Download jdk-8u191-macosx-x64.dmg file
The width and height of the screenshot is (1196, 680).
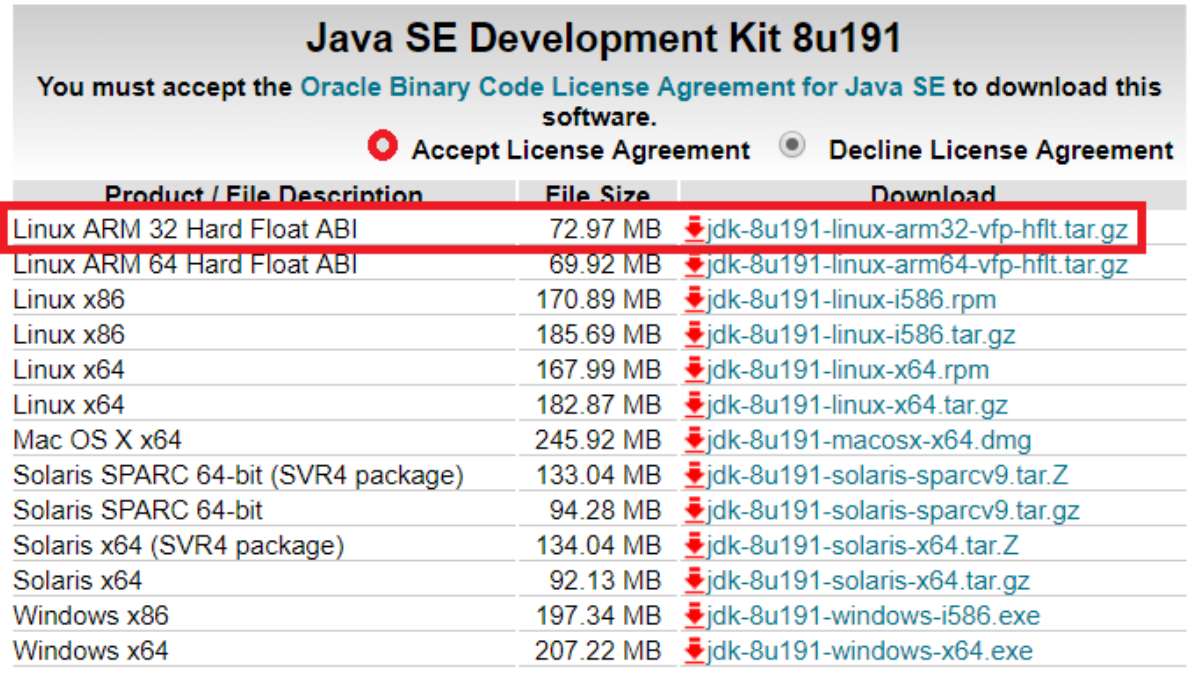(x=869, y=440)
